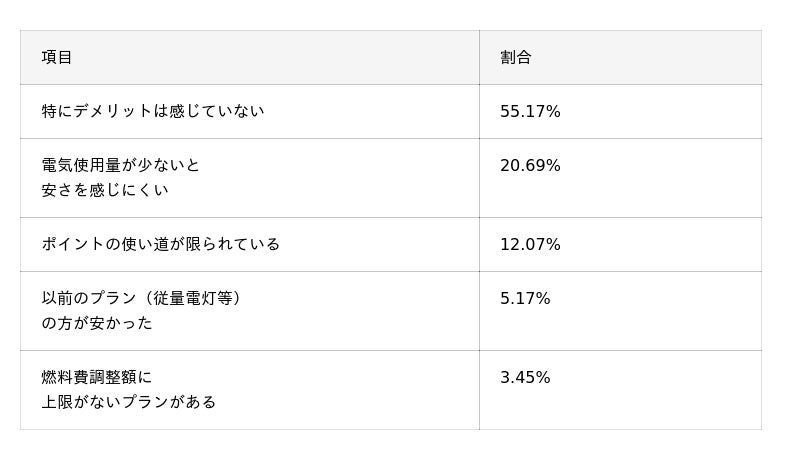
Task: Click the 55.17% value
Action: tap(530, 112)
